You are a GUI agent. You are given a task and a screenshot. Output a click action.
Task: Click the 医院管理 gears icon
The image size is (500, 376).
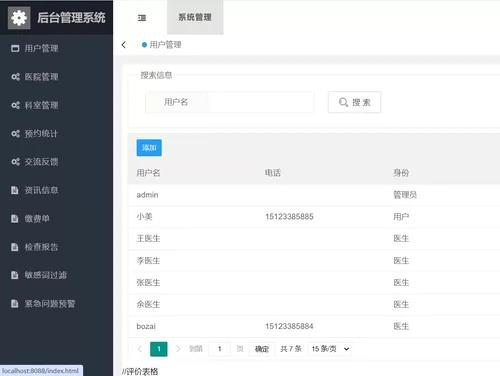(x=15, y=77)
